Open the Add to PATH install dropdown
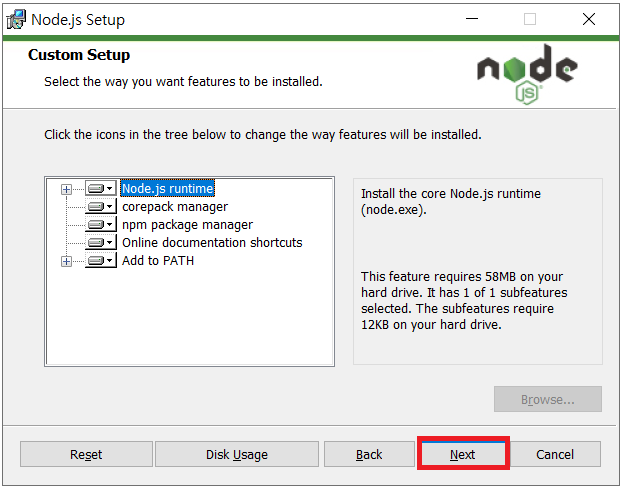Image resolution: width=621 pixels, height=490 pixels. (101, 261)
